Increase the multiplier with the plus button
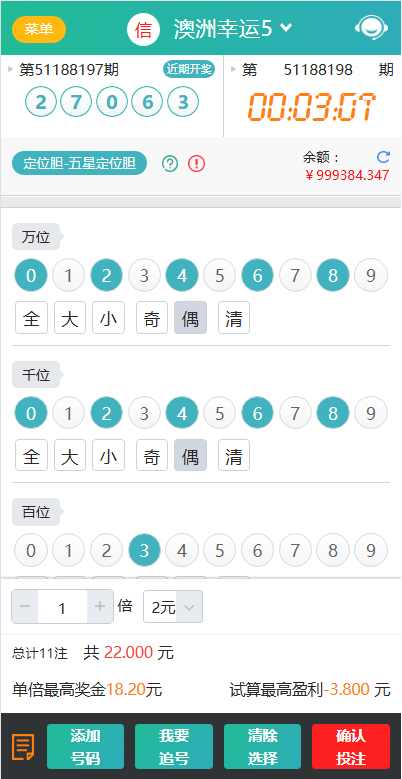Image resolution: width=402 pixels, height=779 pixels. click(x=100, y=606)
